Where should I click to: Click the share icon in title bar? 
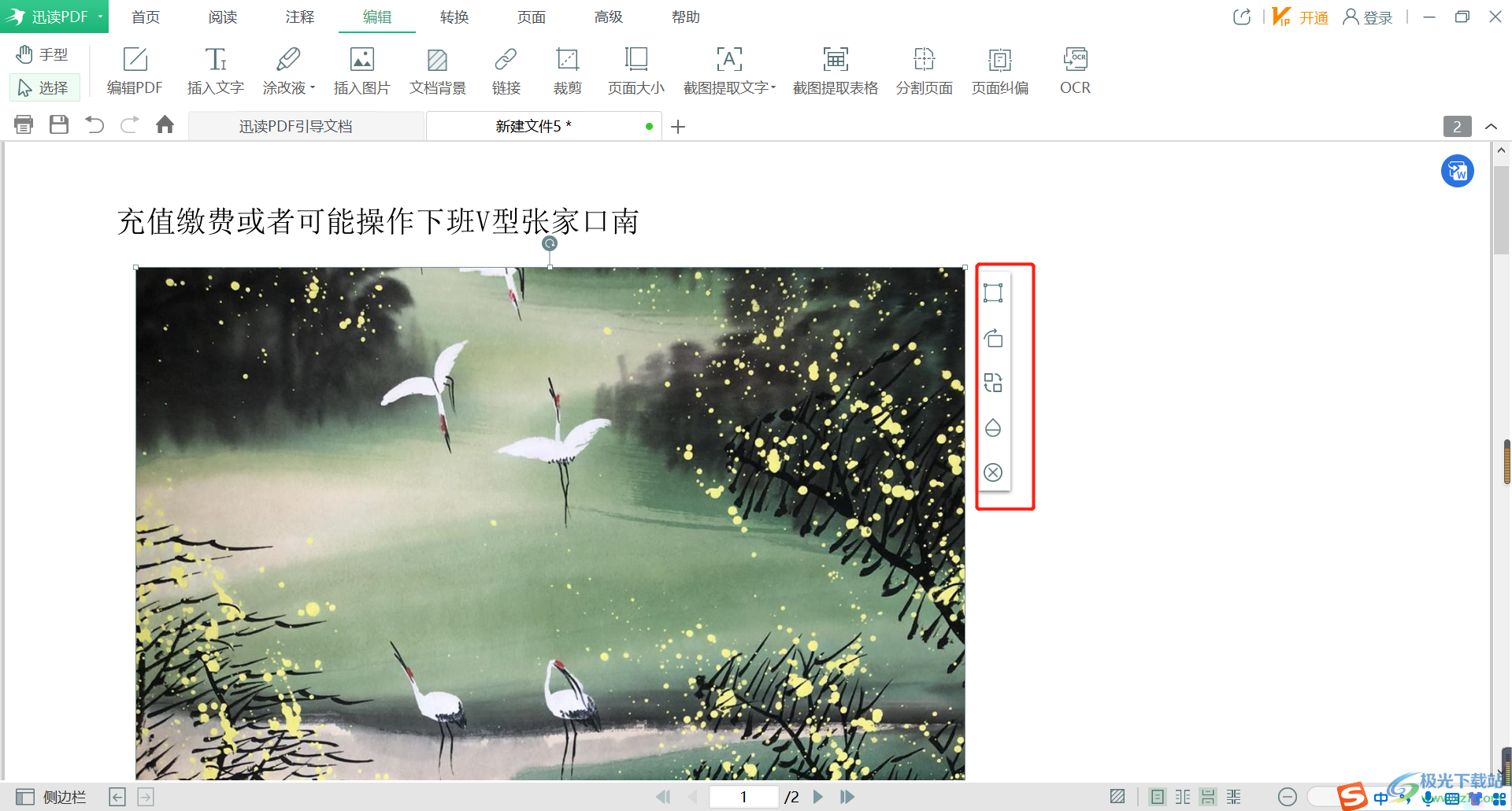click(1242, 17)
